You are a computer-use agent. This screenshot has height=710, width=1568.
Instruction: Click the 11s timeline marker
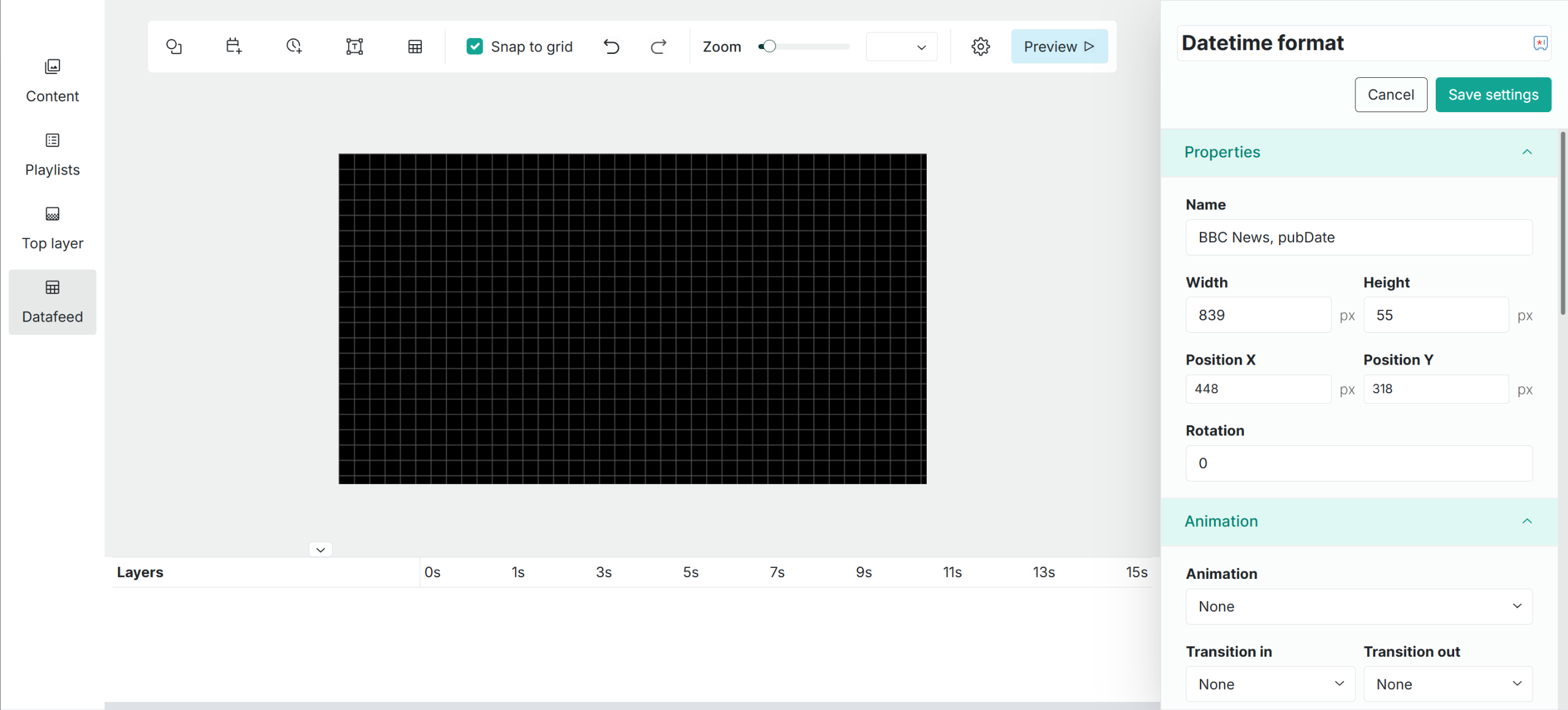click(952, 572)
